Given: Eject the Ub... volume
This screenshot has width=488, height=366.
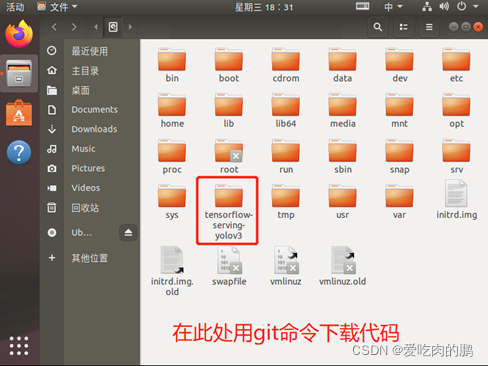Looking at the screenshot, I should coord(128,232).
